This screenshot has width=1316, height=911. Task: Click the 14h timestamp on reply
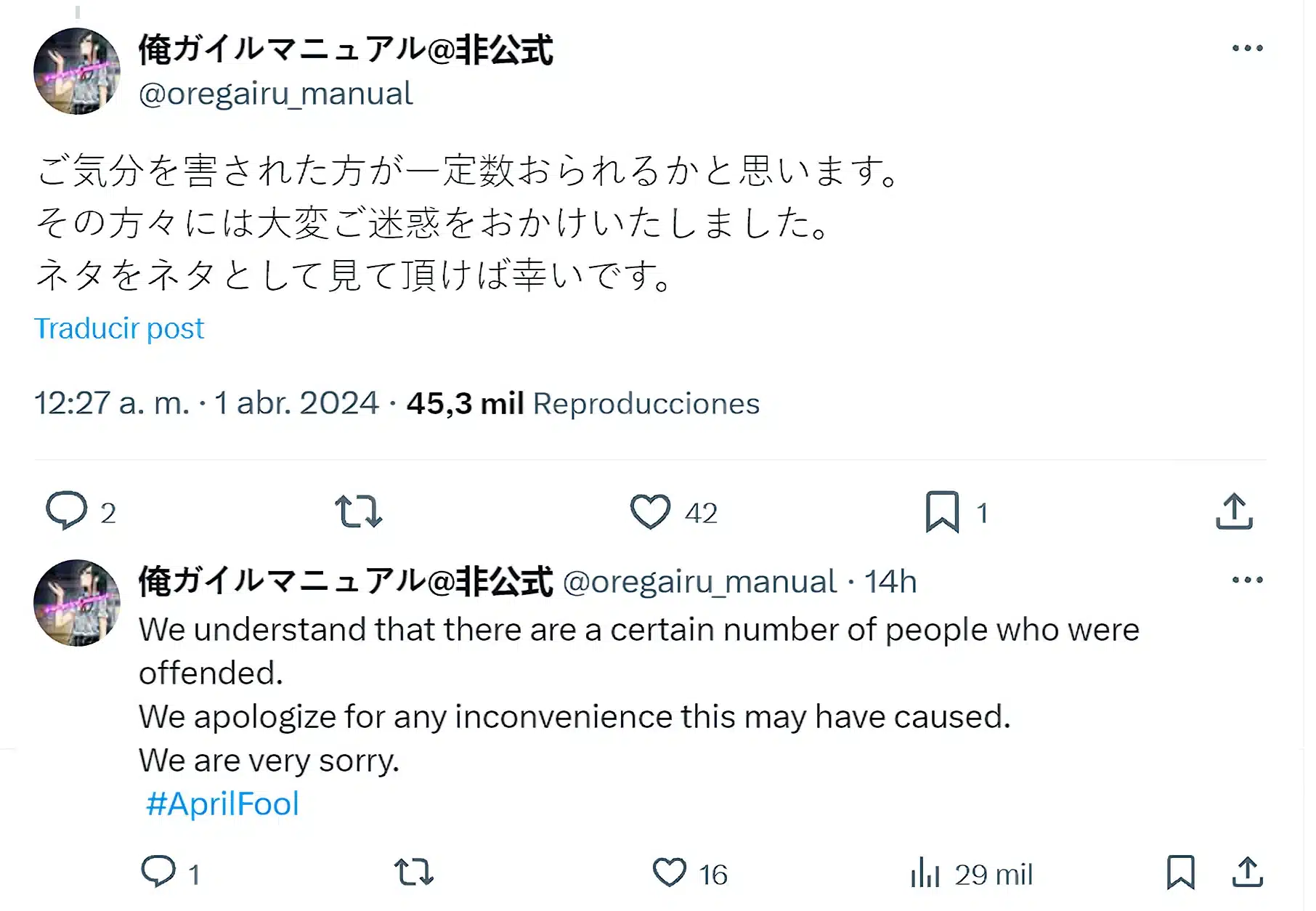pyautogui.click(x=890, y=582)
